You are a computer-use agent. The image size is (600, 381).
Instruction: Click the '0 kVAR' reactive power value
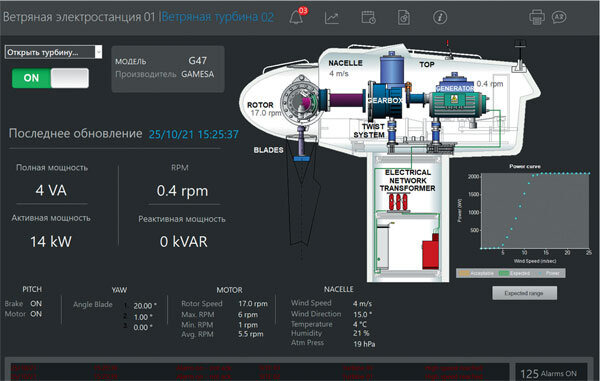[183, 242]
